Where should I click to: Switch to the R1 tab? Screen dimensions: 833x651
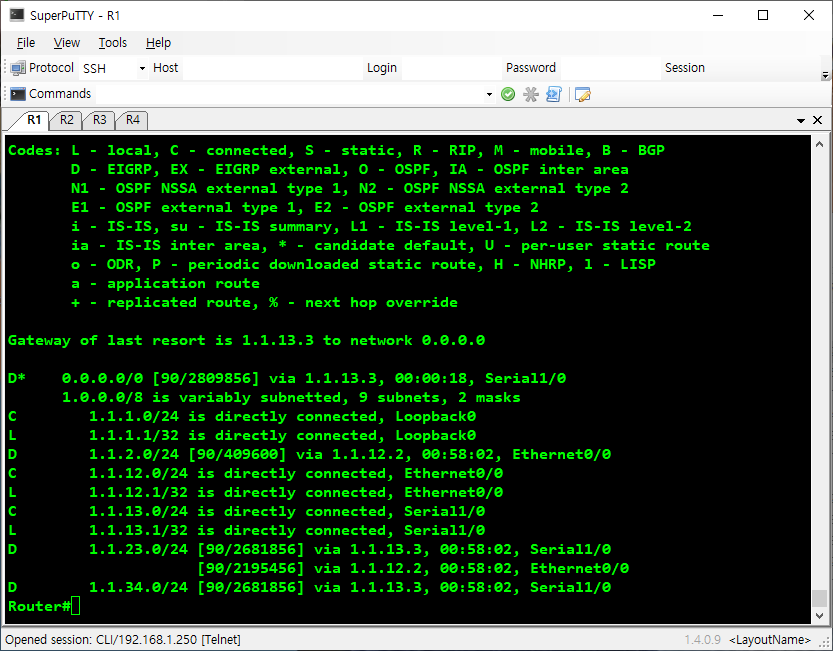tap(34, 120)
